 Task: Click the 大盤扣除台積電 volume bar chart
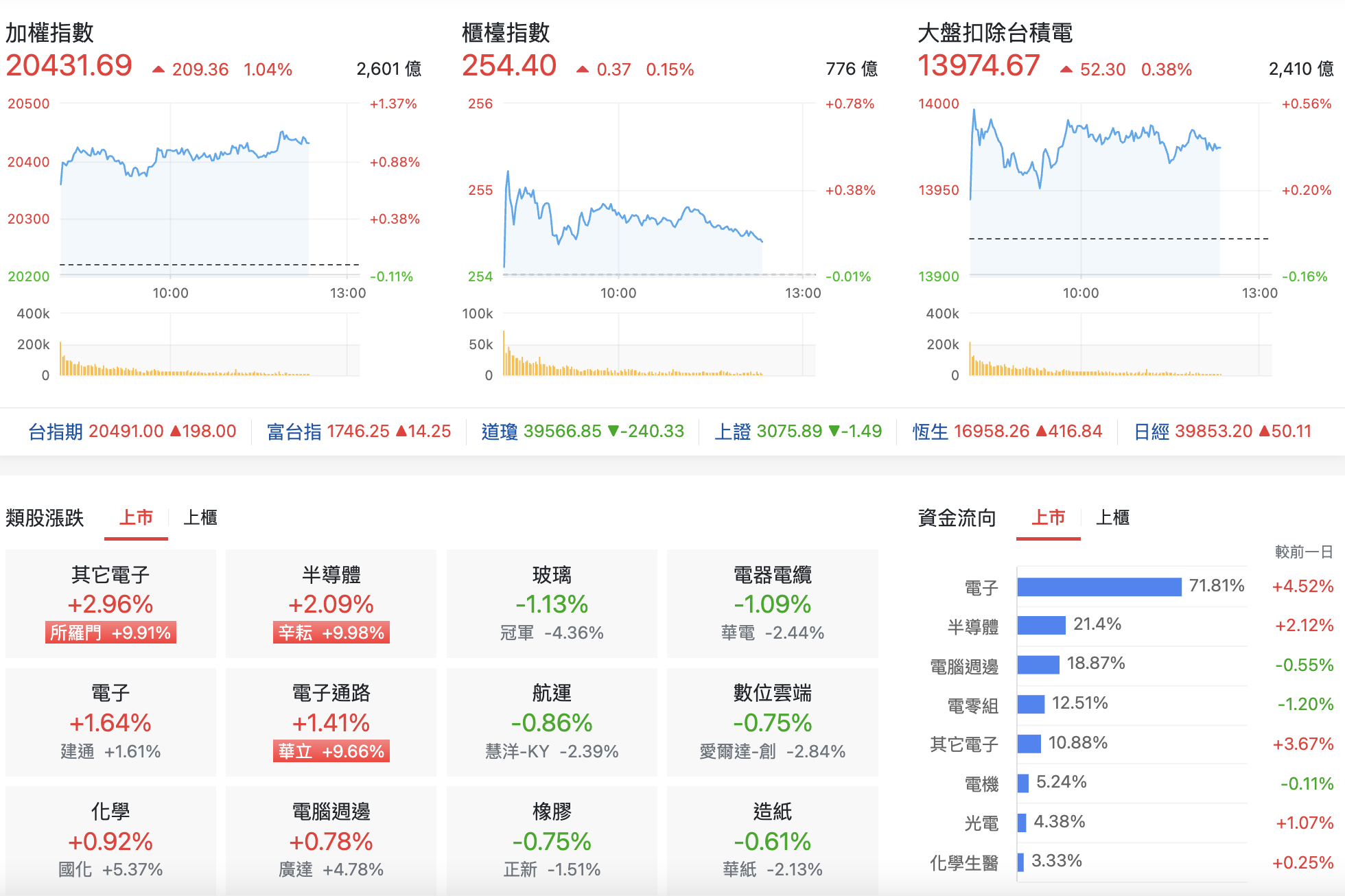pyautogui.click(x=1120, y=344)
